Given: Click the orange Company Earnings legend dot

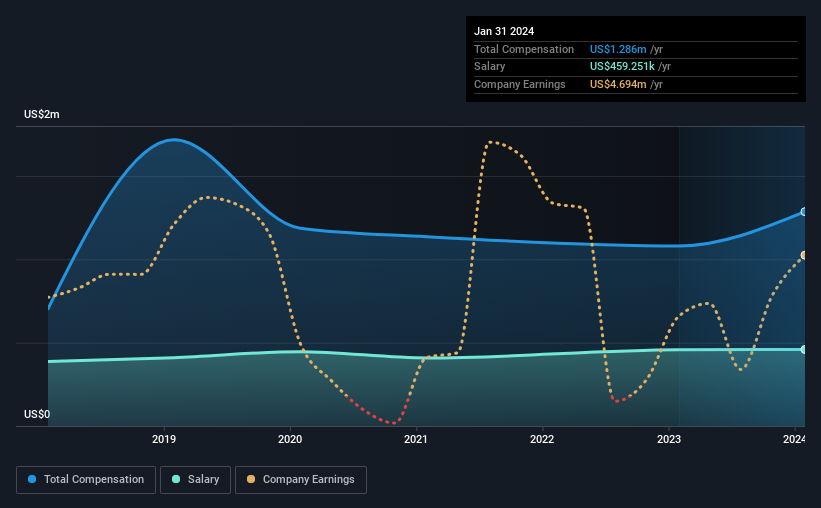Looking at the screenshot, I should [x=251, y=479].
